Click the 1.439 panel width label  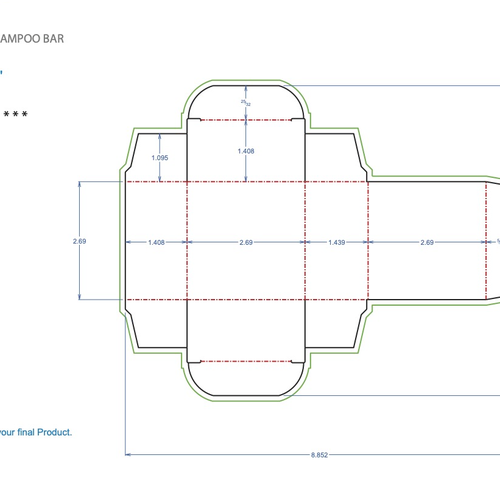pos(336,242)
